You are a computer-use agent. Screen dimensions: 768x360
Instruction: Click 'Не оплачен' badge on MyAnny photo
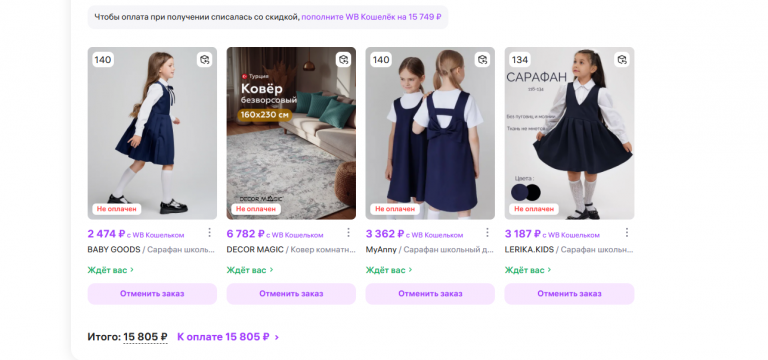point(395,209)
